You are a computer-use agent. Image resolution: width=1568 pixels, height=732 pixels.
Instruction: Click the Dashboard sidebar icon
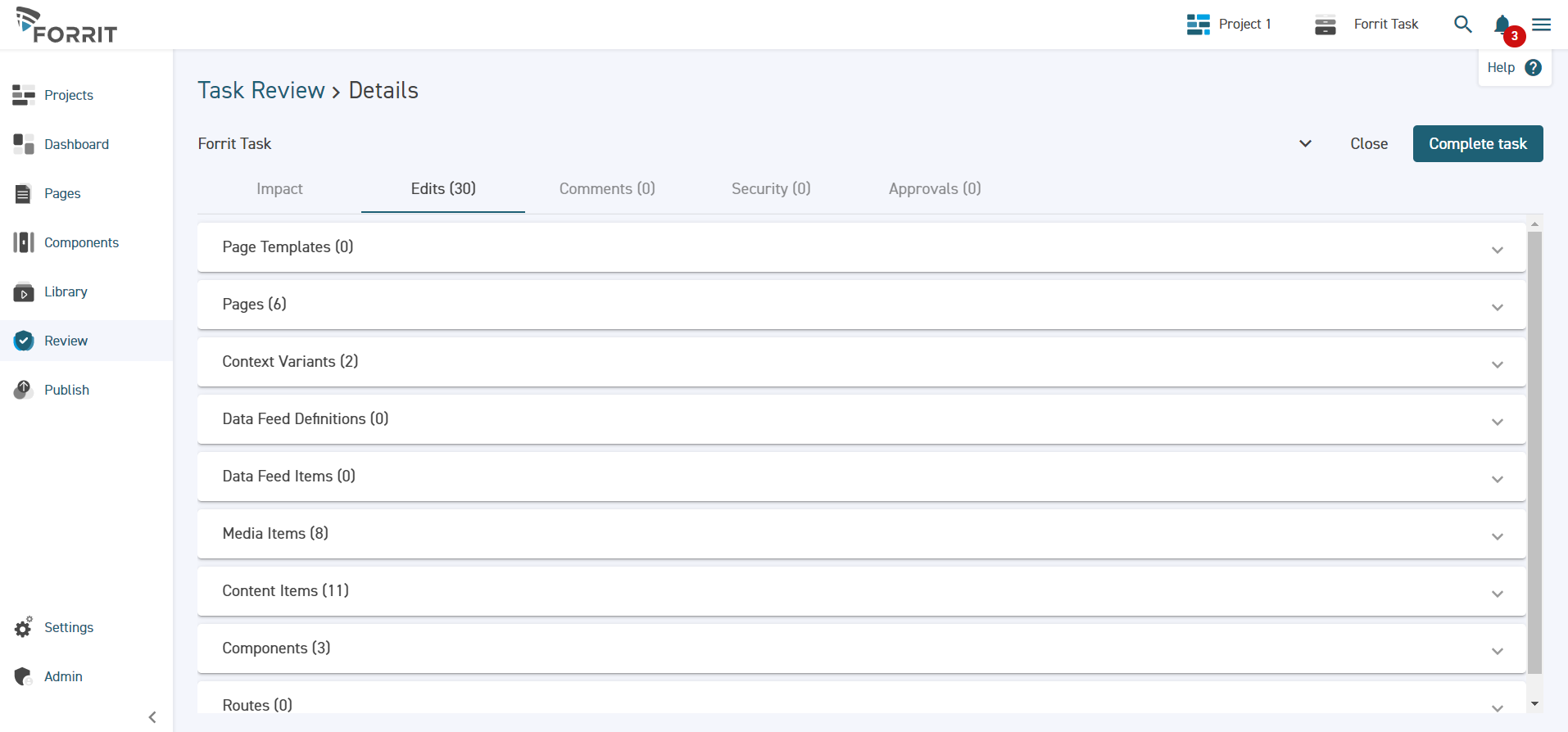point(24,144)
